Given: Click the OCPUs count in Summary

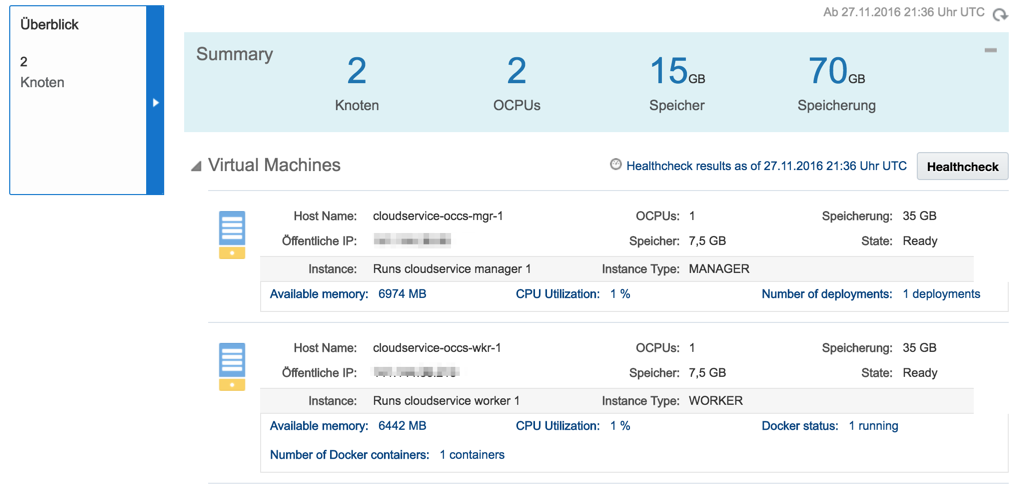Looking at the screenshot, I should click(x=516, y=72).
